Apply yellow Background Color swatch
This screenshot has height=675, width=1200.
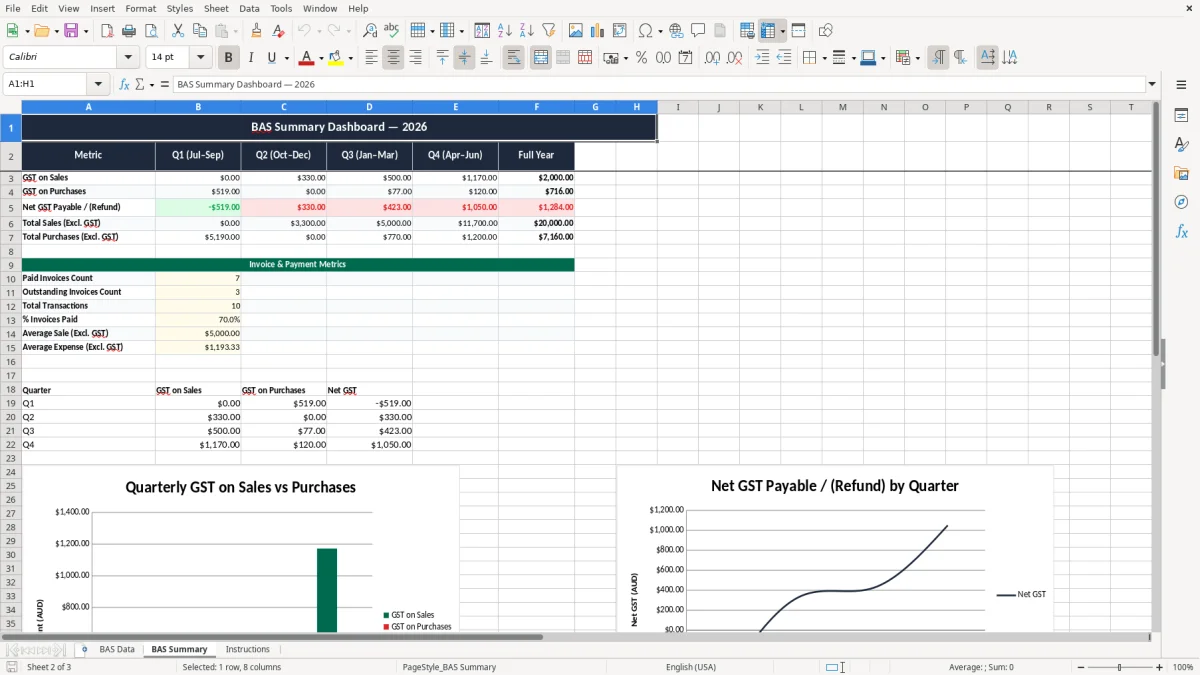point(336,58)
